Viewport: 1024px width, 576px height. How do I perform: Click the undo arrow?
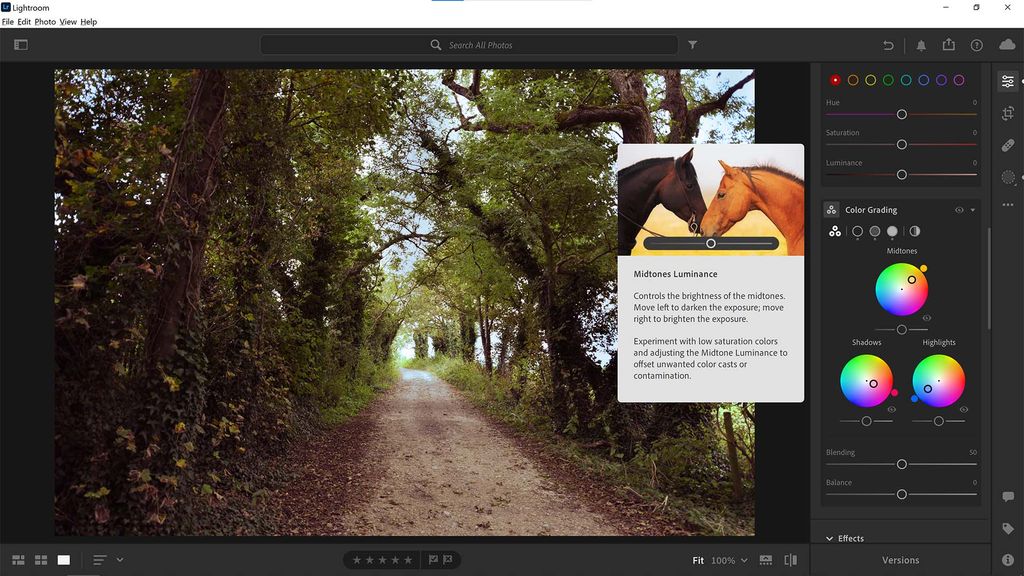[888, 45]
